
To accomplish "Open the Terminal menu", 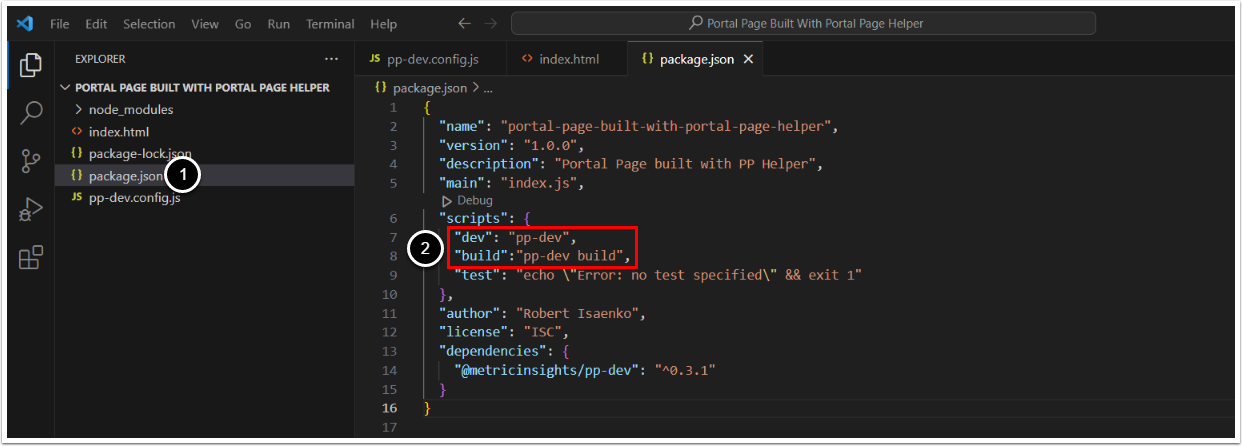I will click(x=329, y=23).
